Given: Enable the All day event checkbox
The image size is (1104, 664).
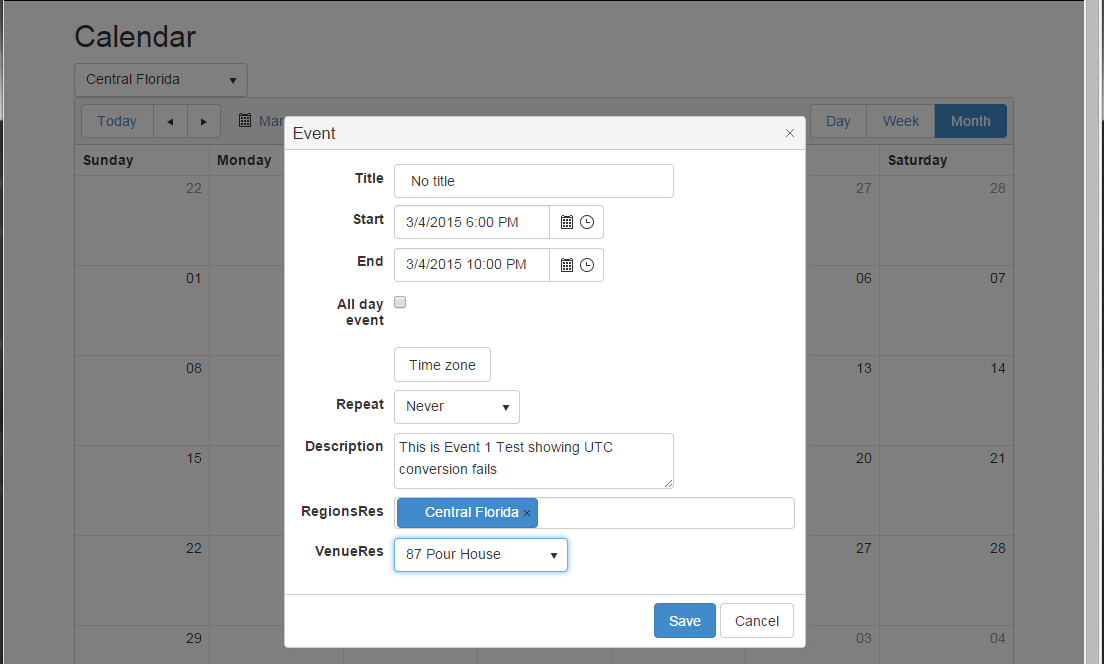Looking at the screenshot, I should point(400,302).
